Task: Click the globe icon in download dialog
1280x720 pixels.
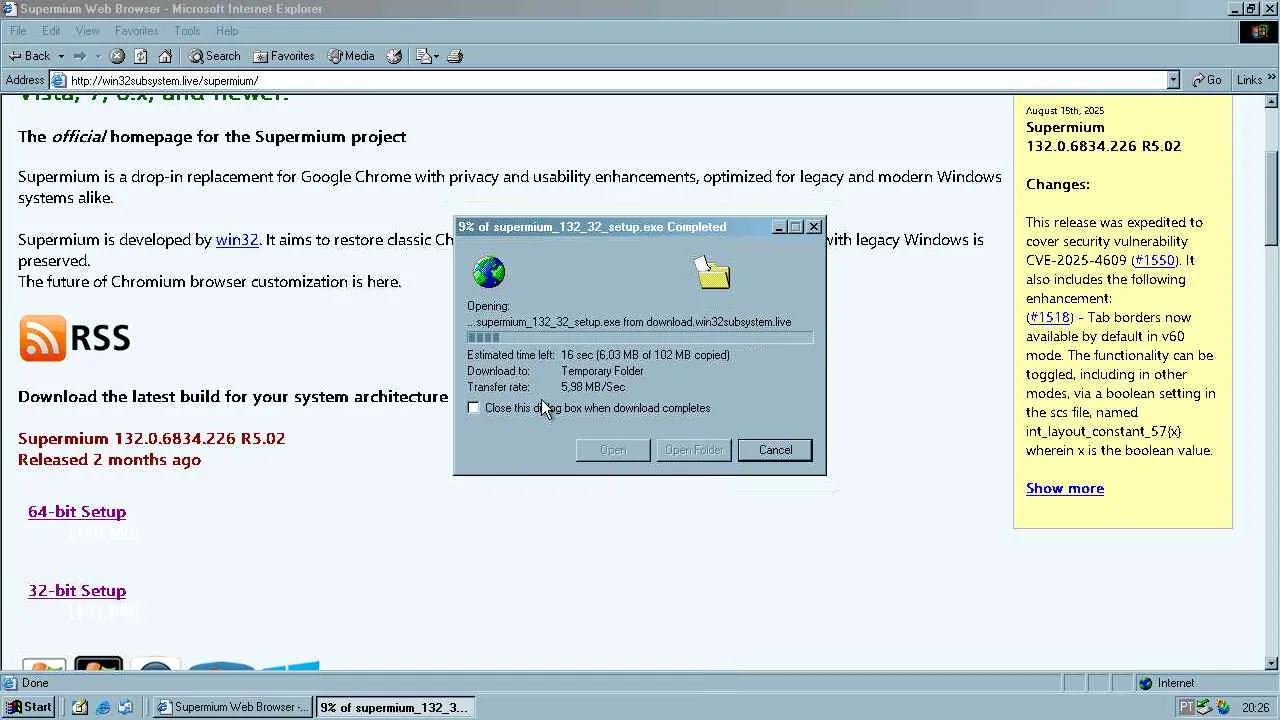Action: [x=489, y=272]
